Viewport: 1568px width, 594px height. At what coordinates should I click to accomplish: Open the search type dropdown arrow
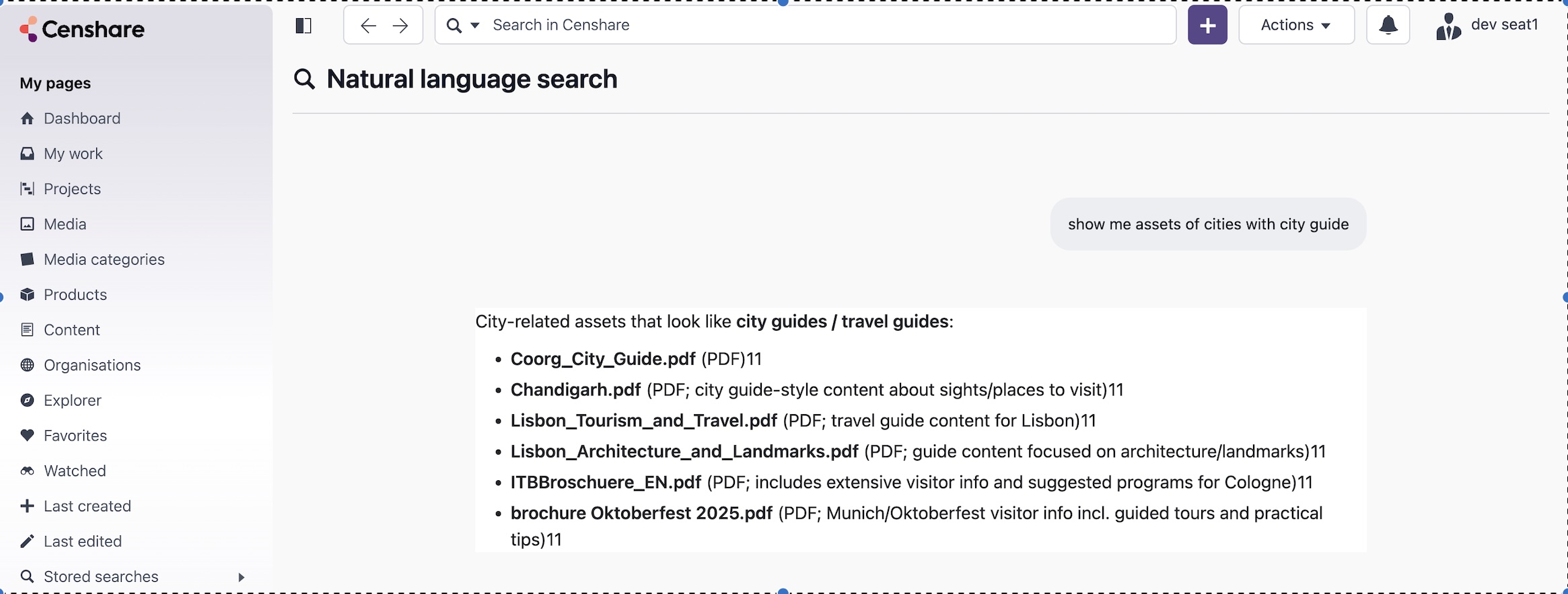(474, 26)
